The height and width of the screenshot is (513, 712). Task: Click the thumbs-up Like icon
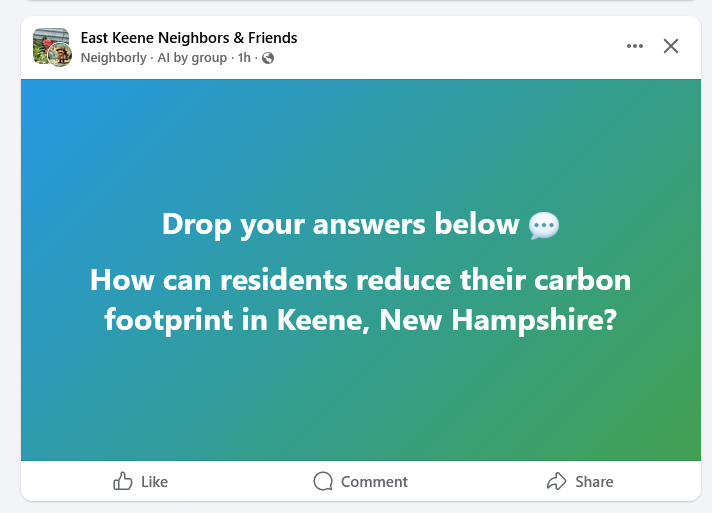(124, 482)
